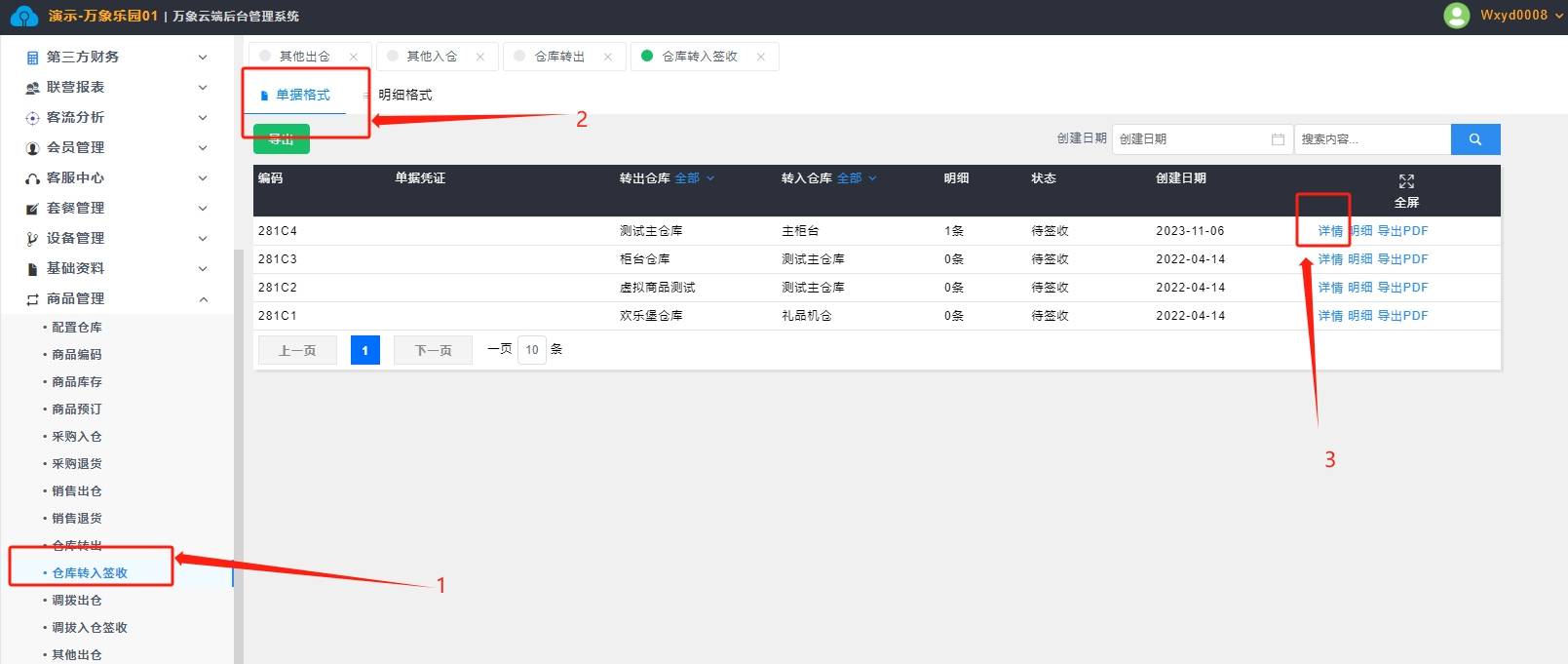Switch to the 仓库转出 tab
1568x664 pixels.
[x=559, y=57]
